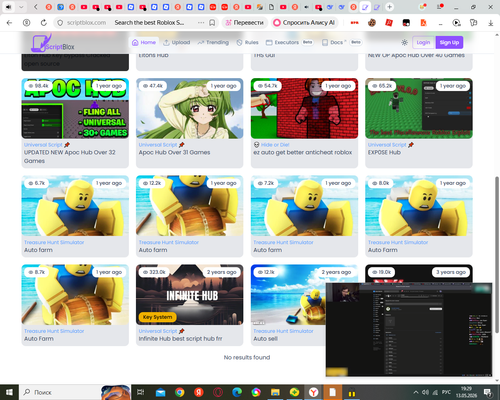Viewport: 500px width, 400px height.
Task: Open the APOC HUB script thumbnail
Action: [75, 108]
